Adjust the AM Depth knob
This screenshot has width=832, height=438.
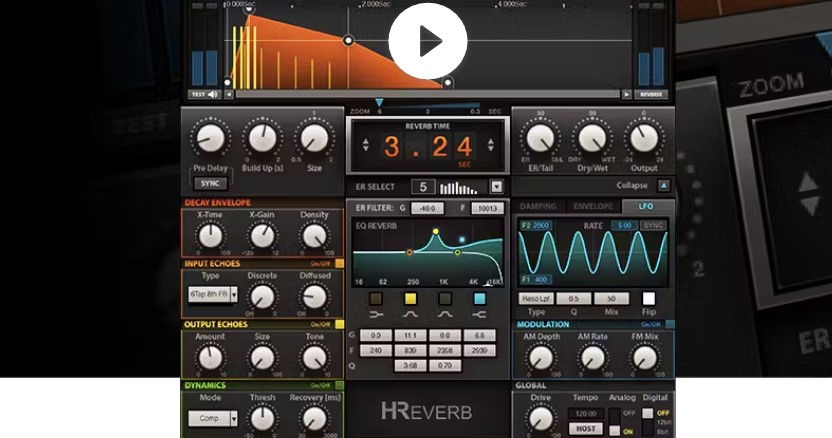(x=541, y=358)
